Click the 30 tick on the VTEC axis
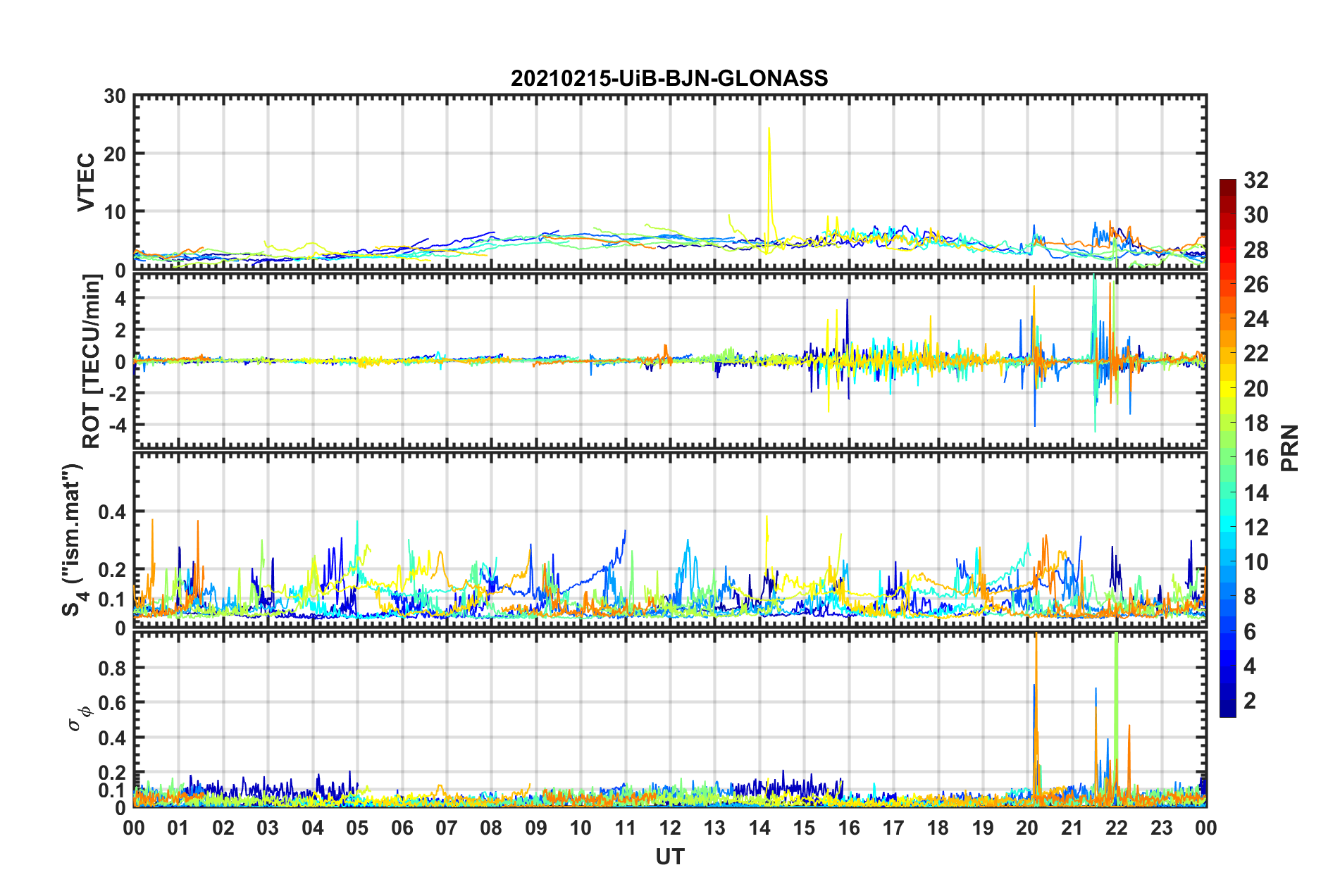 click(x=114, y=97)
